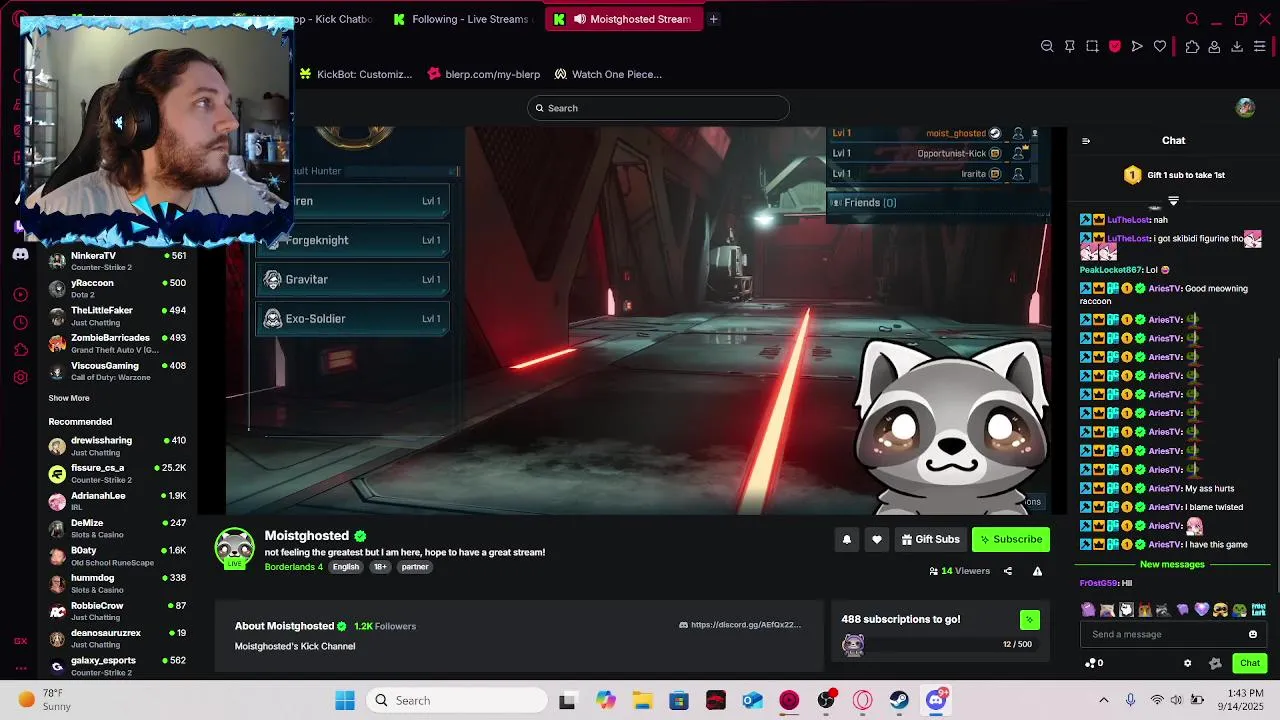Click the red shield ad-blocker icon
The height and width of the screenshot is (720, 1280).
pos(1115,46)
